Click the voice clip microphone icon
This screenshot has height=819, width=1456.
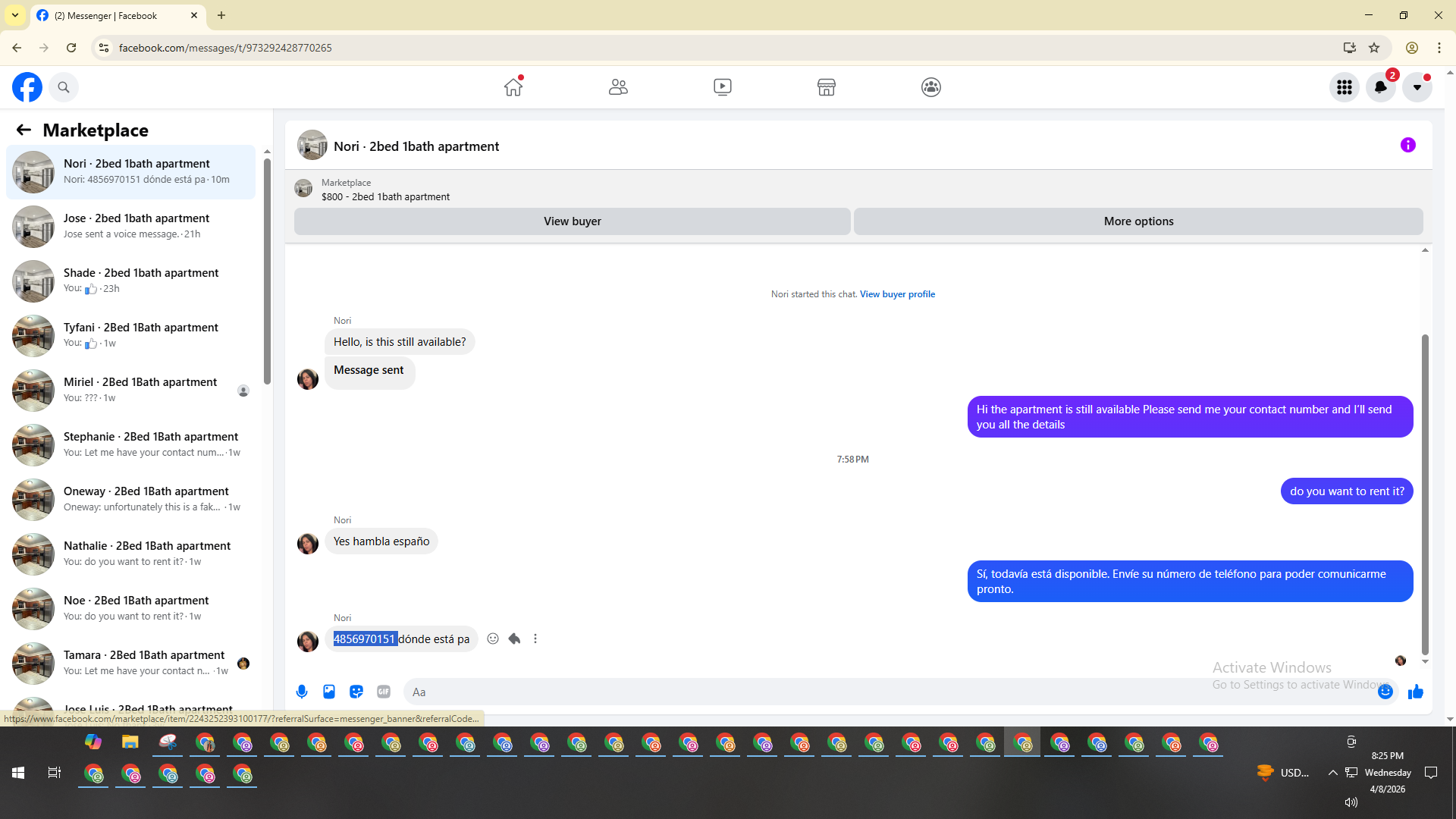pos(302,692)
